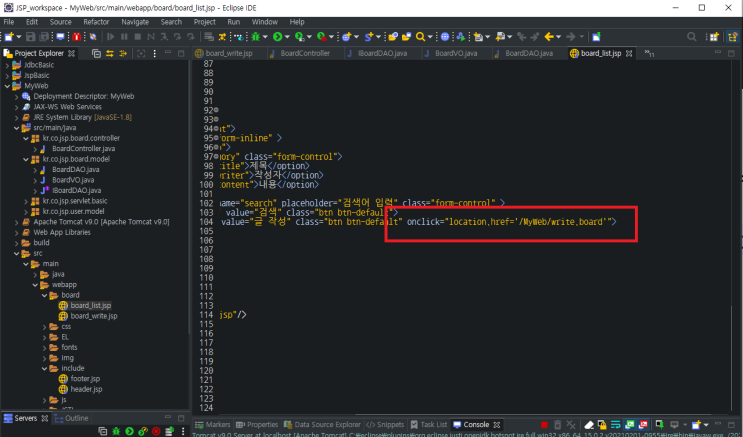Click line number 104 in the editor gutter

pos(207,222)
